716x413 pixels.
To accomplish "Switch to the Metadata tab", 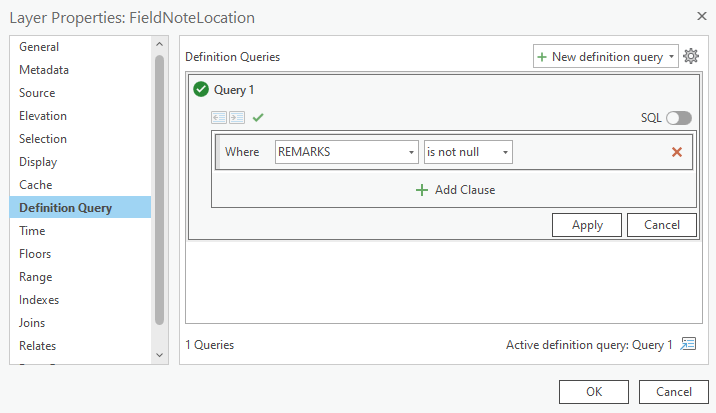I will coord(44,70).
